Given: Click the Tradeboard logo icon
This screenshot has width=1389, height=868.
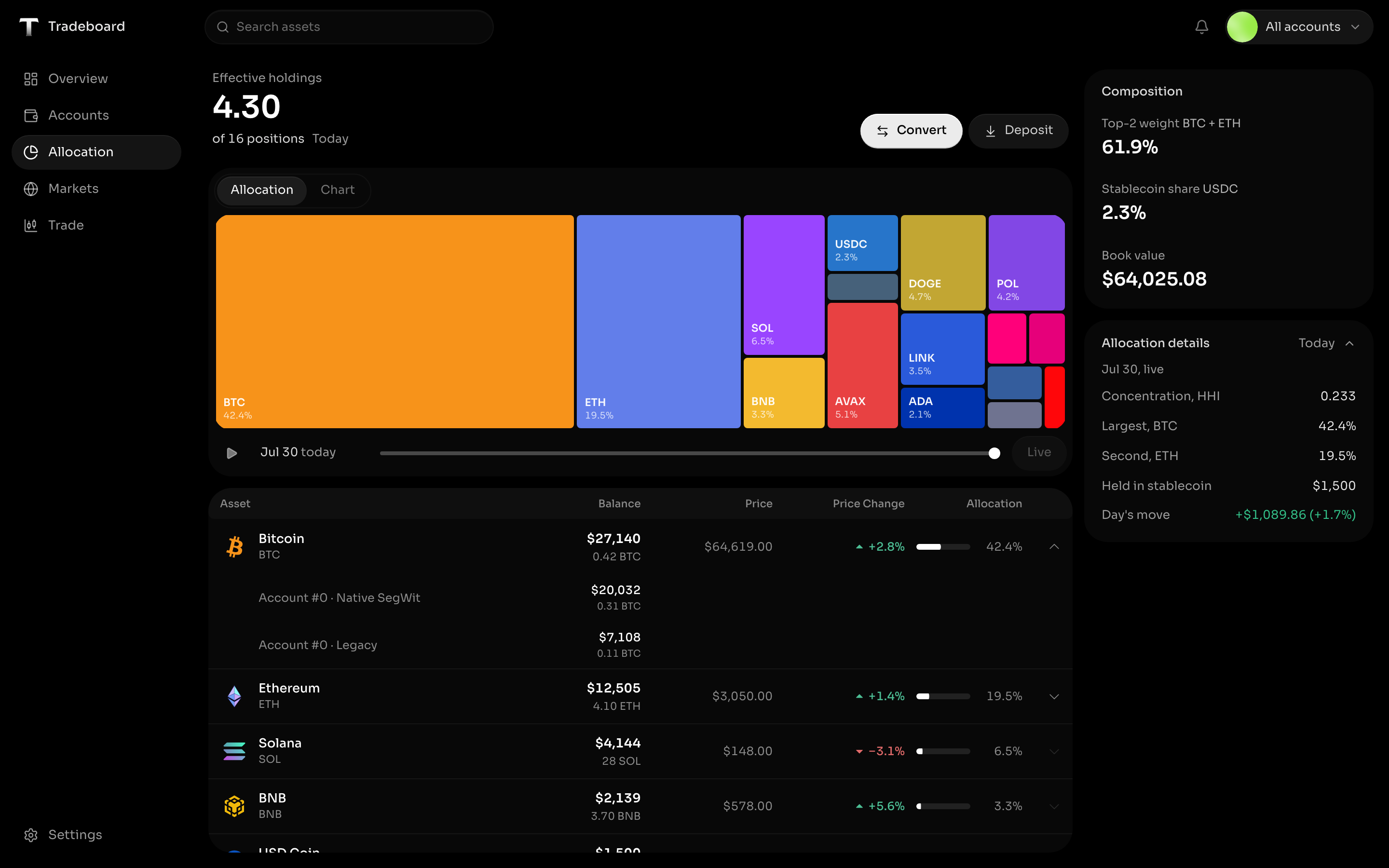Looking at the screenshot, I should (29, 27).
